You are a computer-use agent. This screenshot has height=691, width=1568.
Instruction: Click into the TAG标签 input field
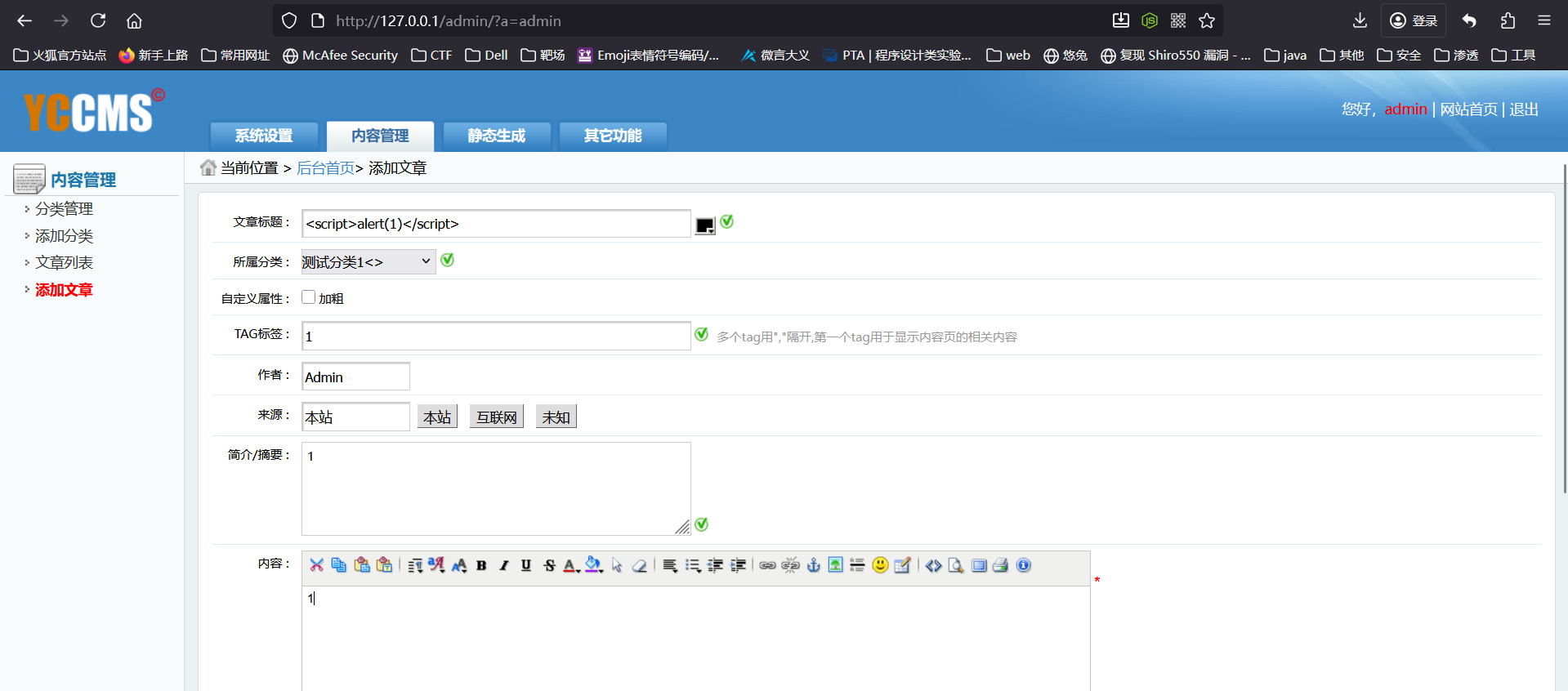(x=495, y=336)
